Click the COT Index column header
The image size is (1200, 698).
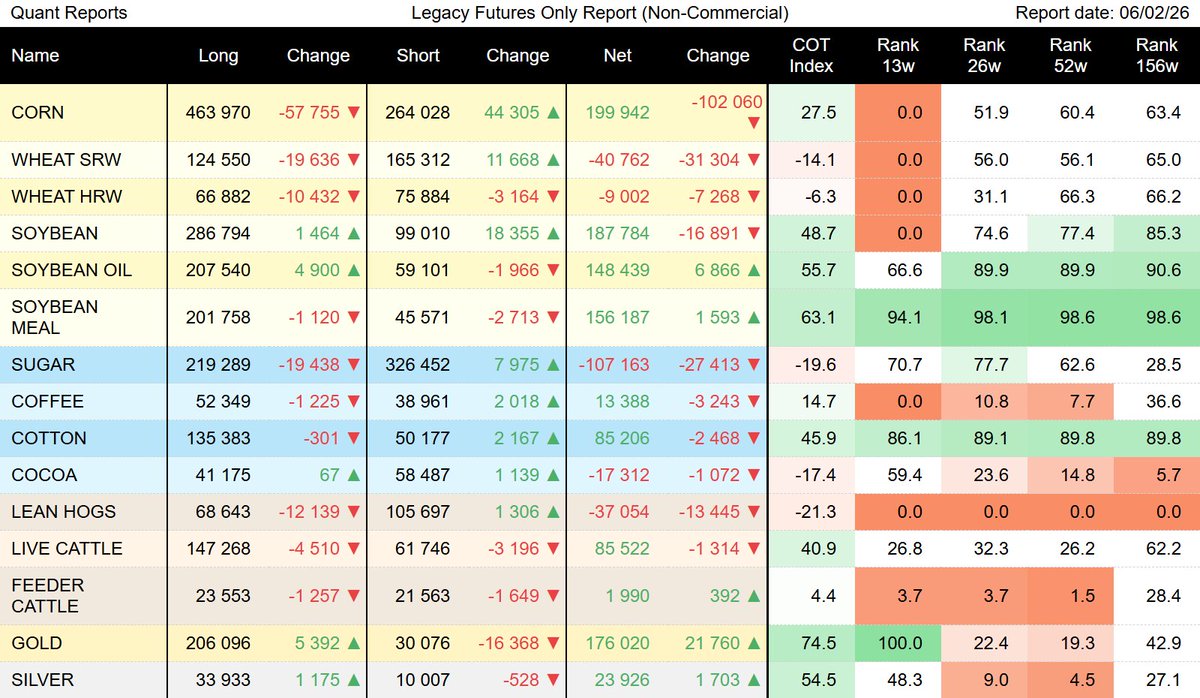click(811, 56)
